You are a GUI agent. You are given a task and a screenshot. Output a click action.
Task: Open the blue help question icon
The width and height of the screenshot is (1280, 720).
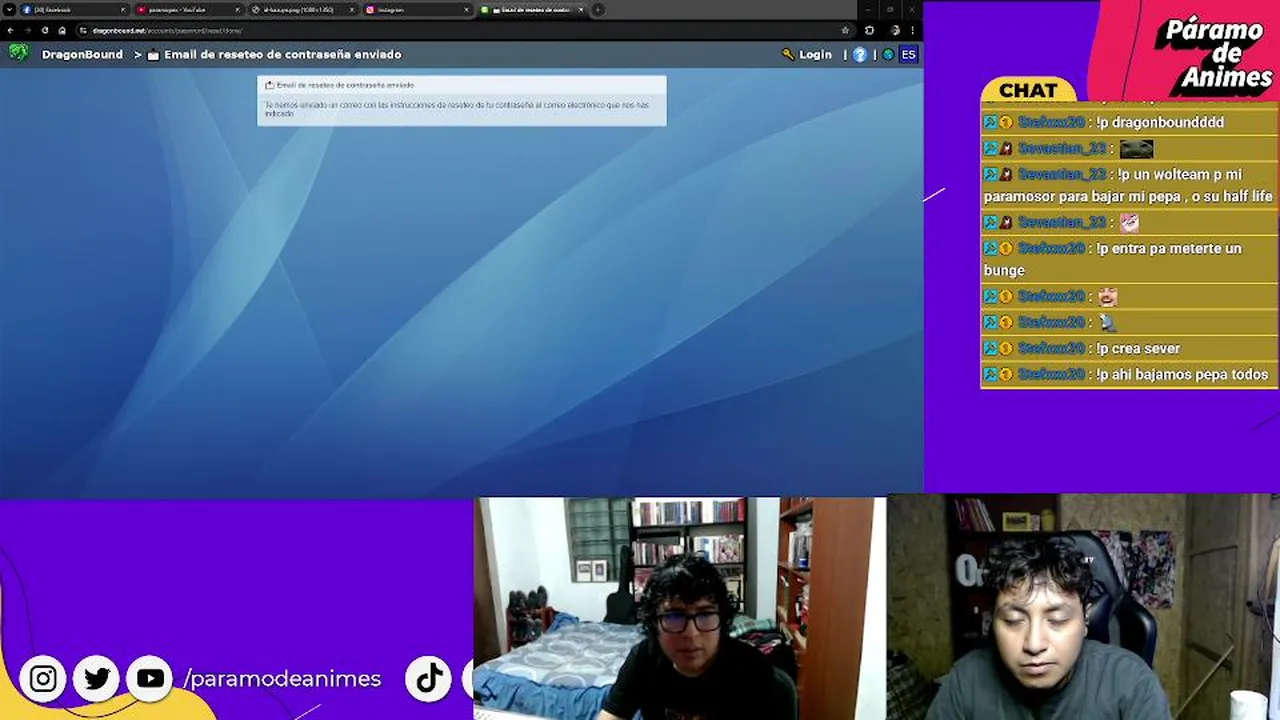860,54
